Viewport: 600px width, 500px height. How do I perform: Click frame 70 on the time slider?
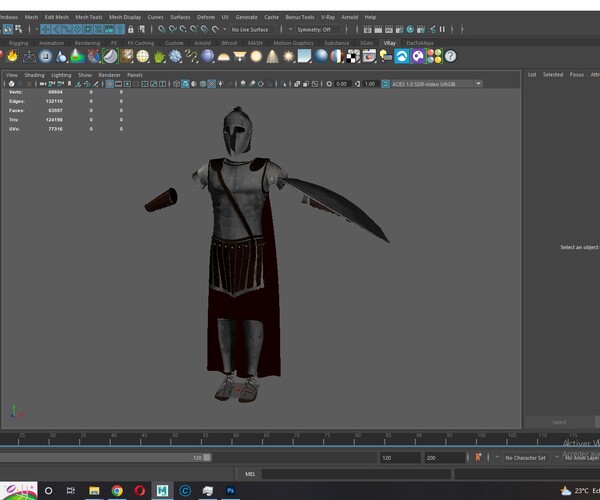(x=293, y=439)
